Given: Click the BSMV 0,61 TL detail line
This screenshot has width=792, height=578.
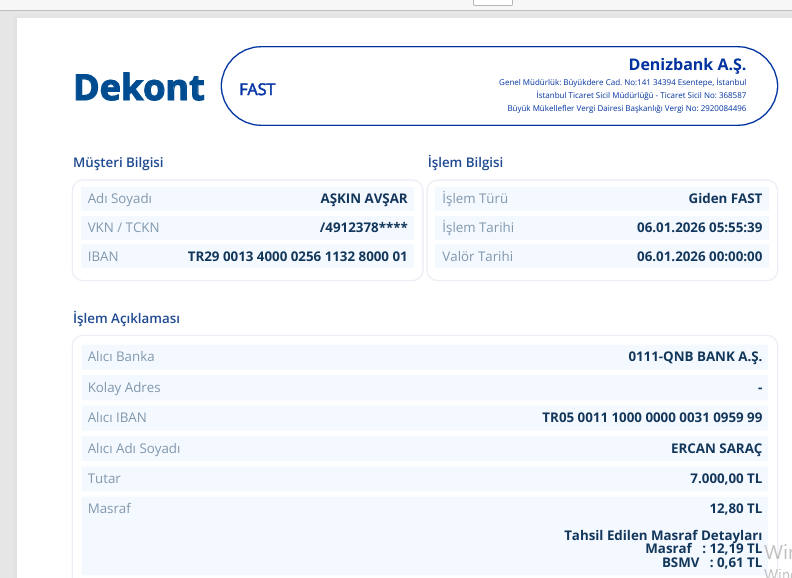Looking at the screenshot, I should 712,563.
